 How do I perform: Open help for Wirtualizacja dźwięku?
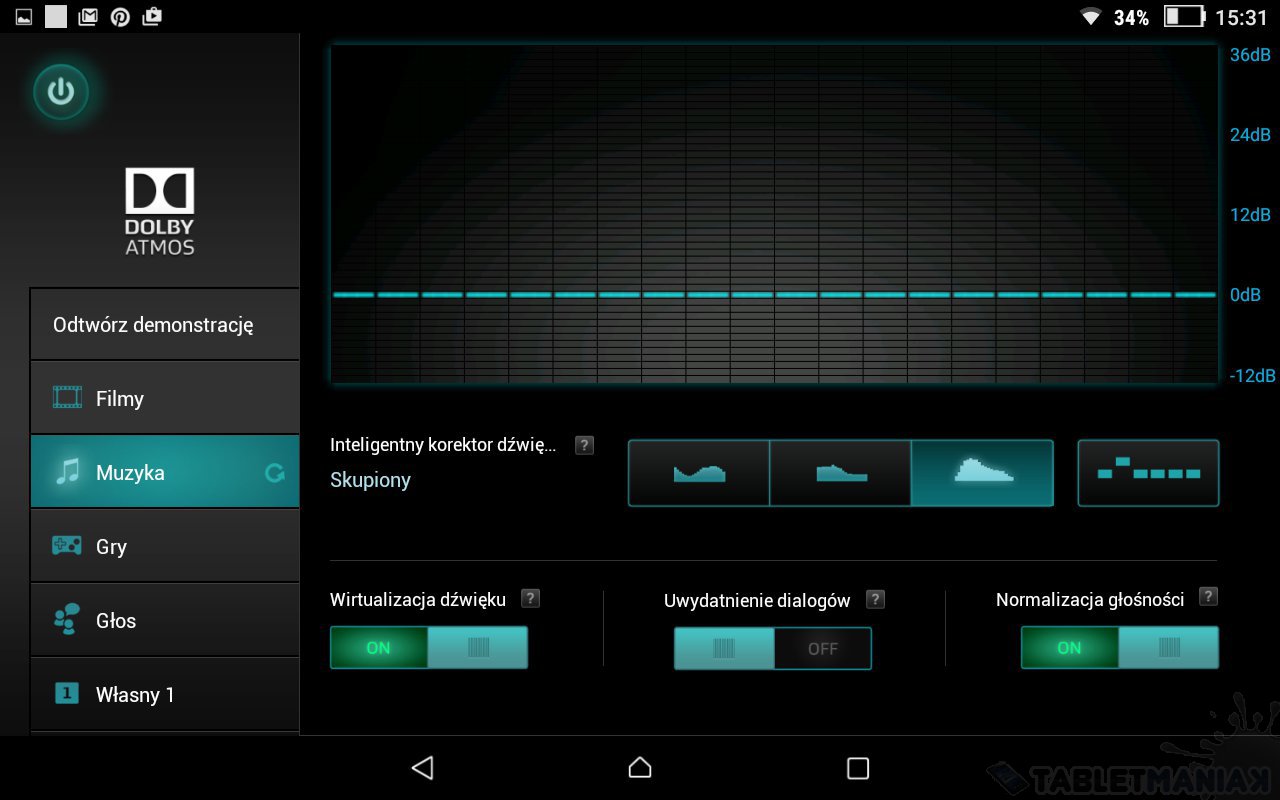[x=531, y=598]
